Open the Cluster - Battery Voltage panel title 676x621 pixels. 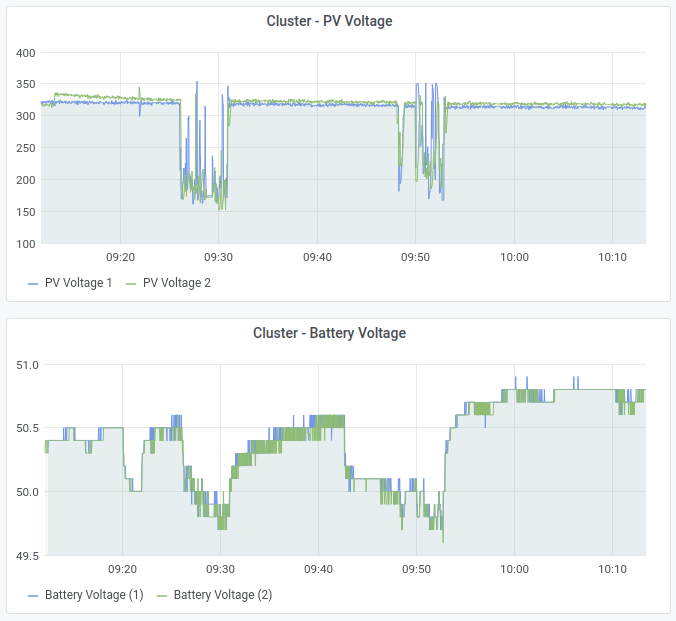point(329,333)
